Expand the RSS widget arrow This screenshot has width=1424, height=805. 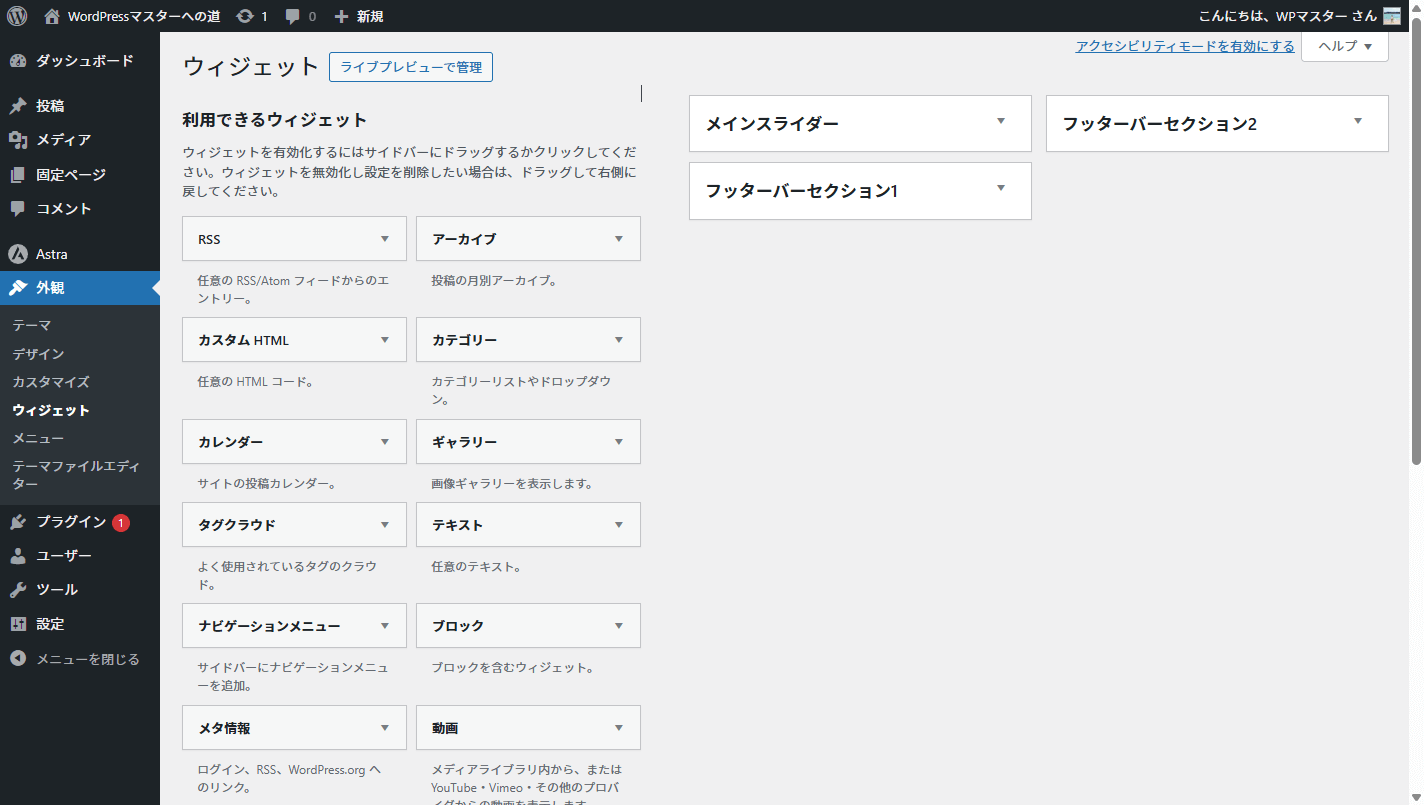coord(385,239)
